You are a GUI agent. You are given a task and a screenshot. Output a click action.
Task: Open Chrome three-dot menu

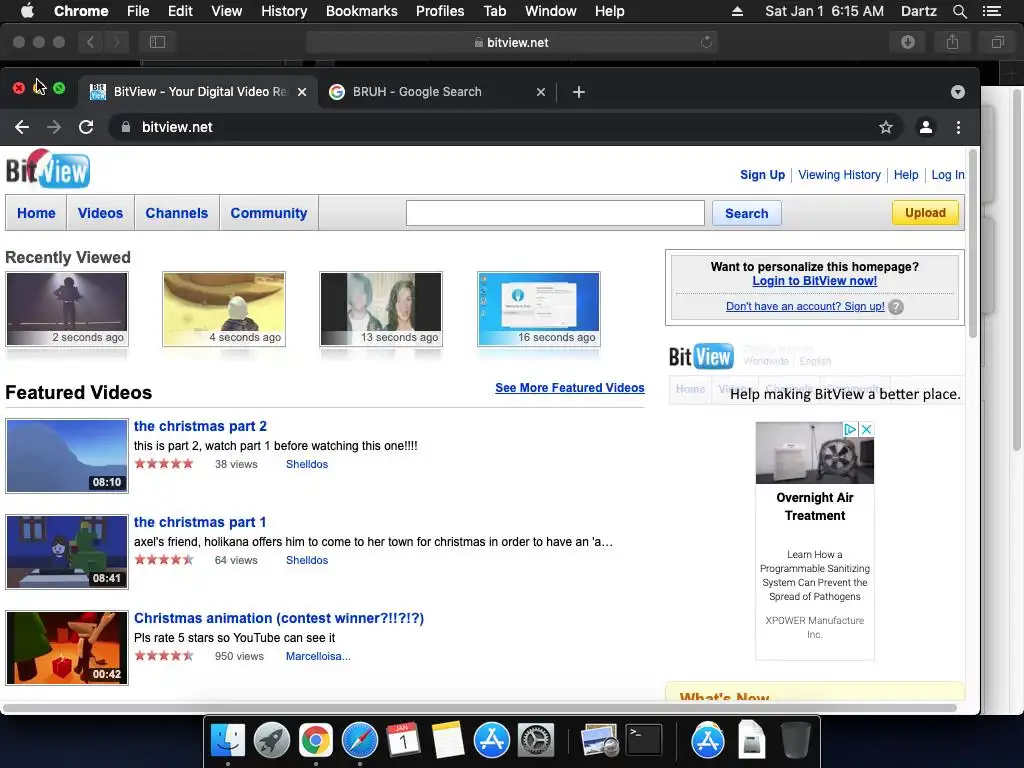(958, 127)
